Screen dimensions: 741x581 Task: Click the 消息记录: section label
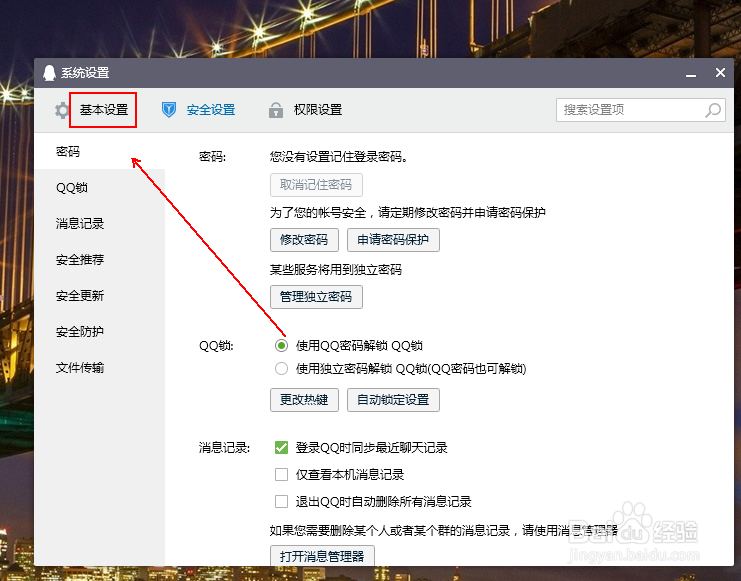pos(224,448)
